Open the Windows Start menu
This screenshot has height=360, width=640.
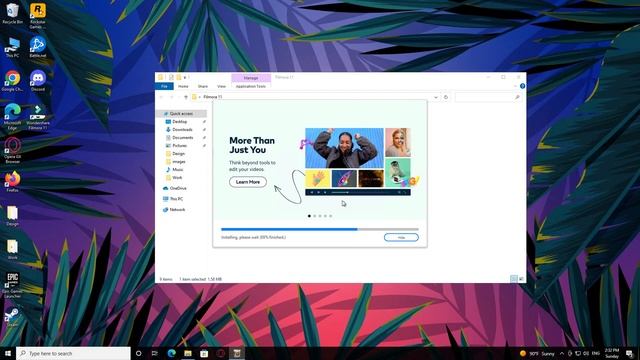[8, 353]
